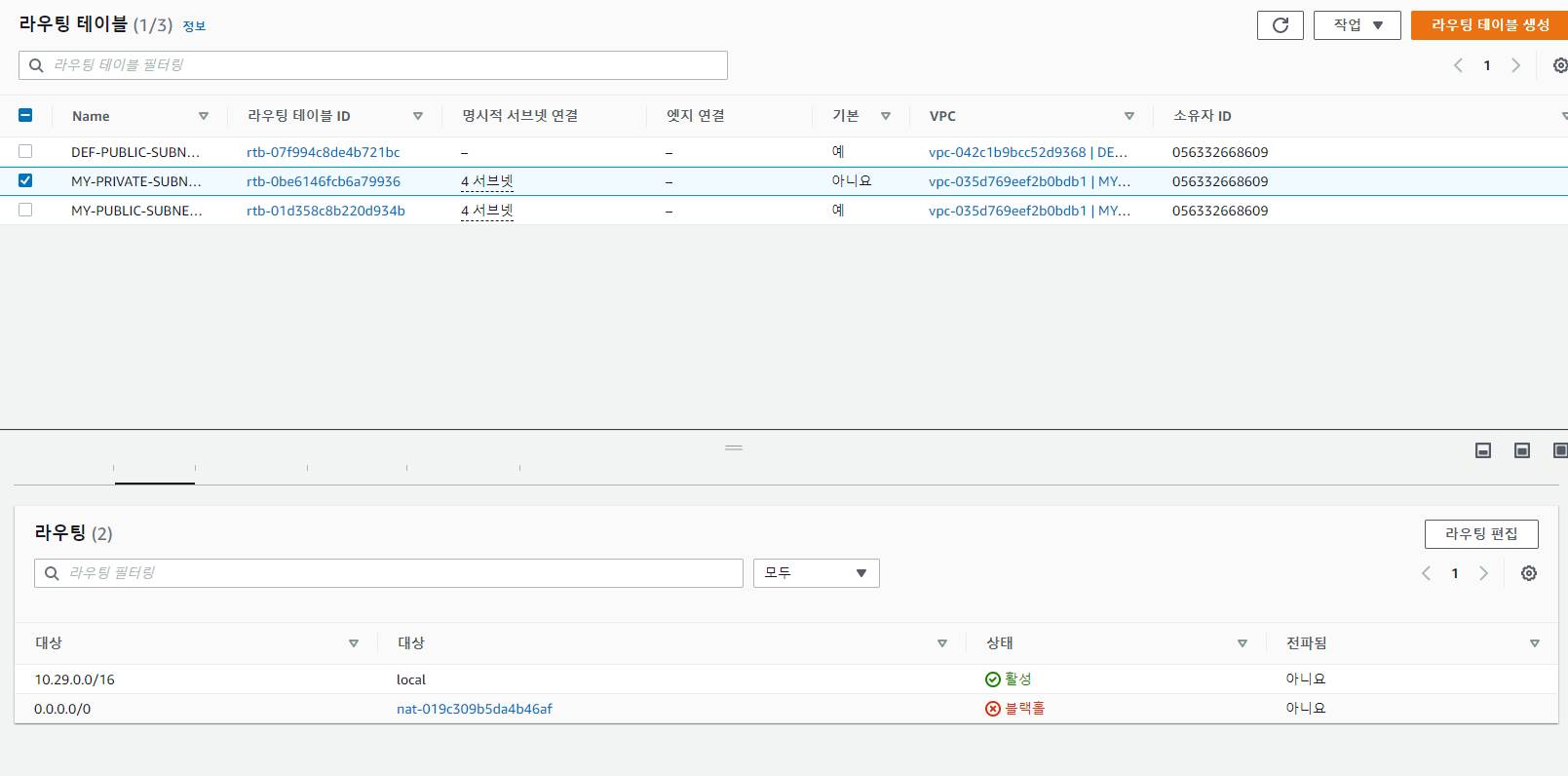Open route table rtb-07f994c8de4b721bc
This screenshot has height=776, width=1568.
pos(324,152)
